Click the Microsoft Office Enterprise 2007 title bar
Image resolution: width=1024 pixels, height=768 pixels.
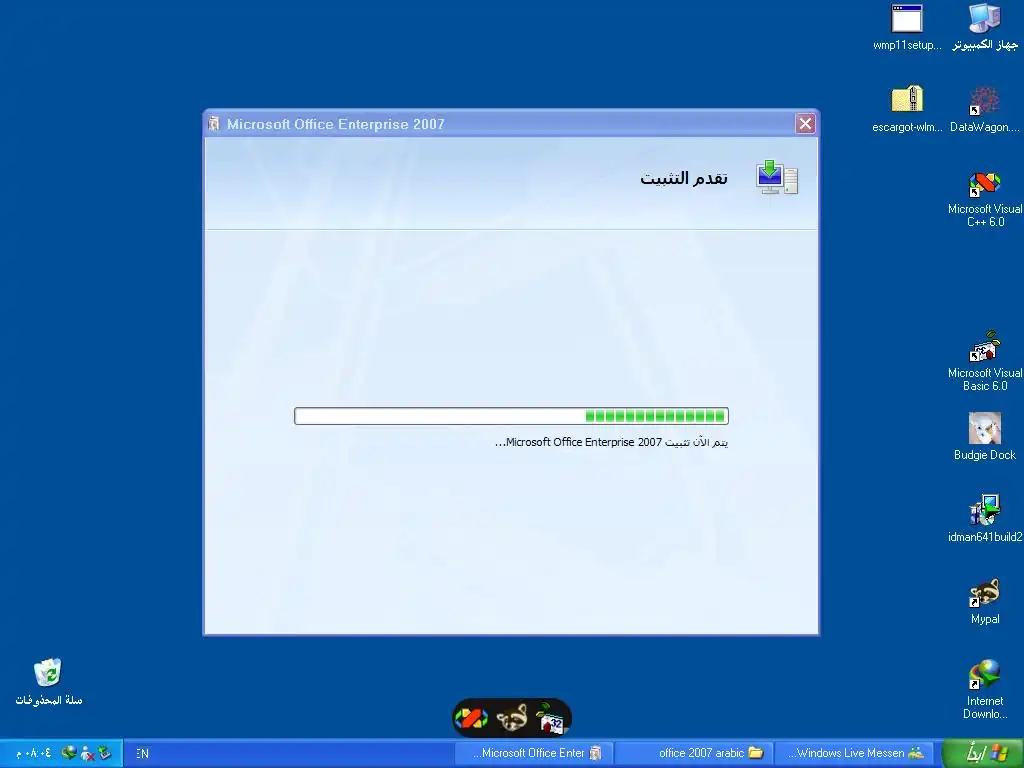click(x=511, y=123)
